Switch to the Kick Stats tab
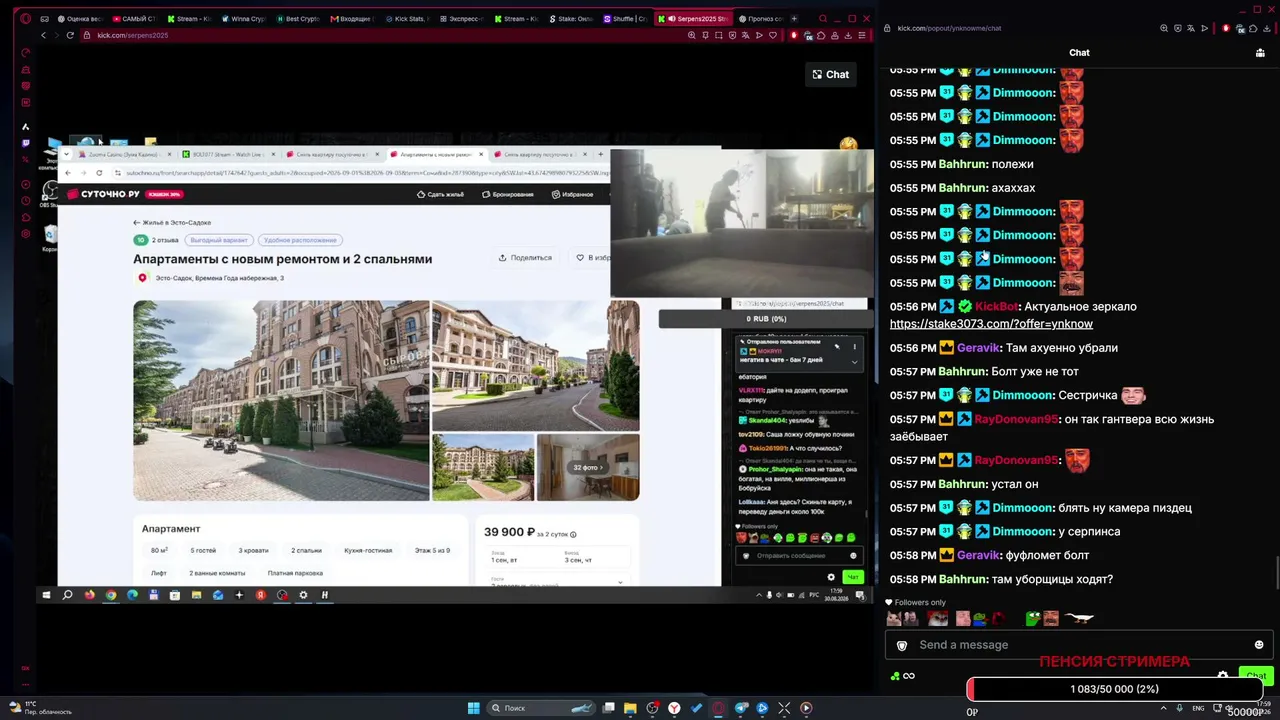This screenshot has width=1280, height=720. pos(409,19)
